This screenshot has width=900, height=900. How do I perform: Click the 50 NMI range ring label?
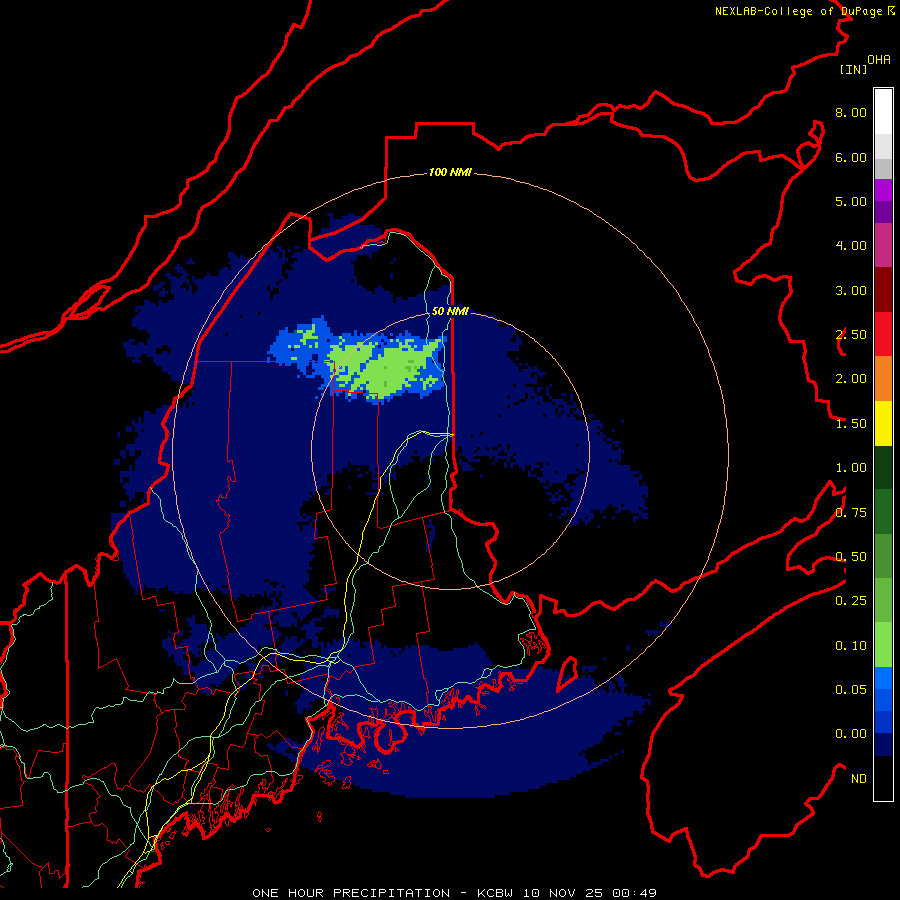(450, 311)
